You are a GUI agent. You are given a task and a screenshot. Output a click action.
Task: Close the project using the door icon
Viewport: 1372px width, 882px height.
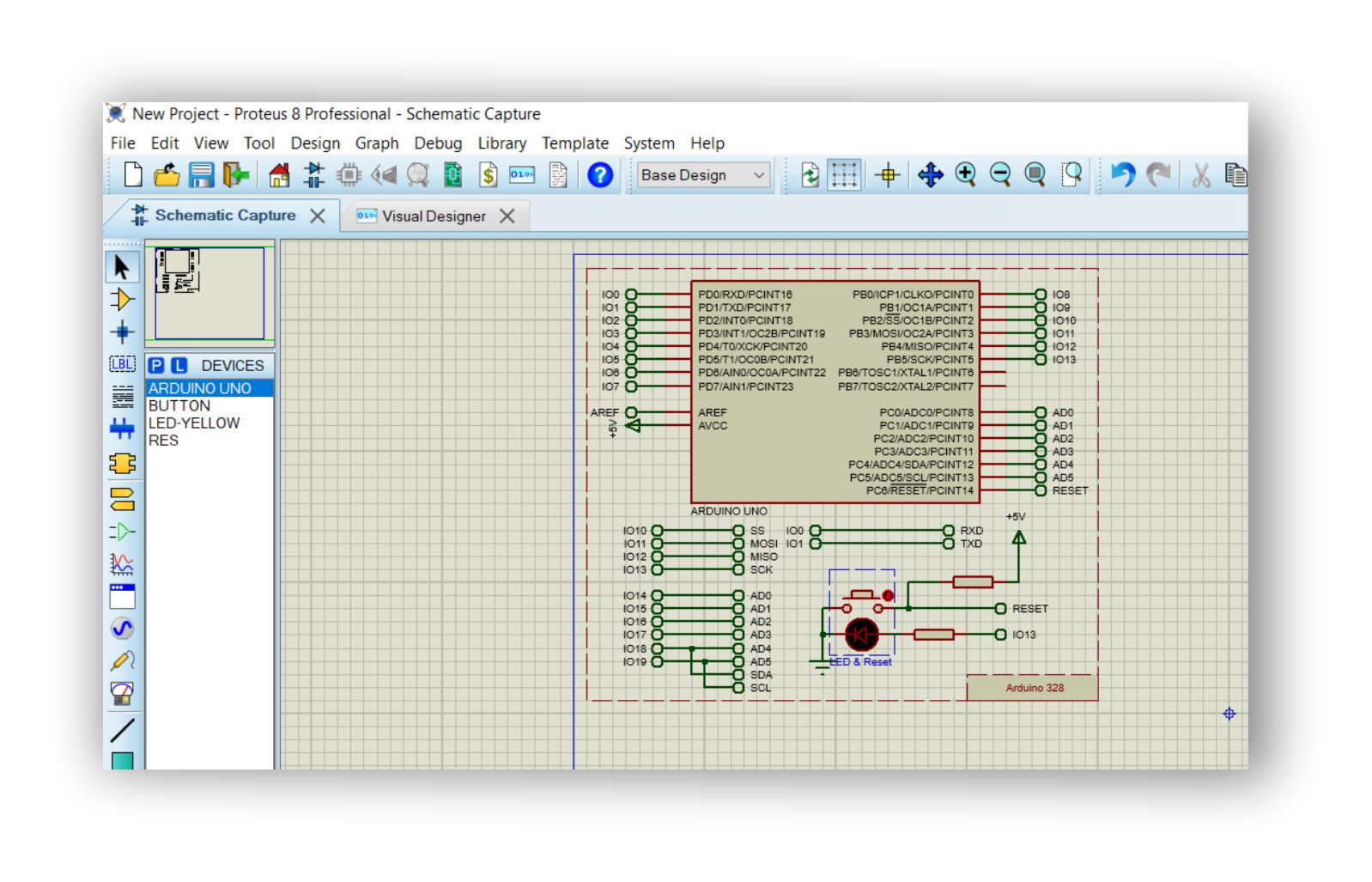point(235,175)
